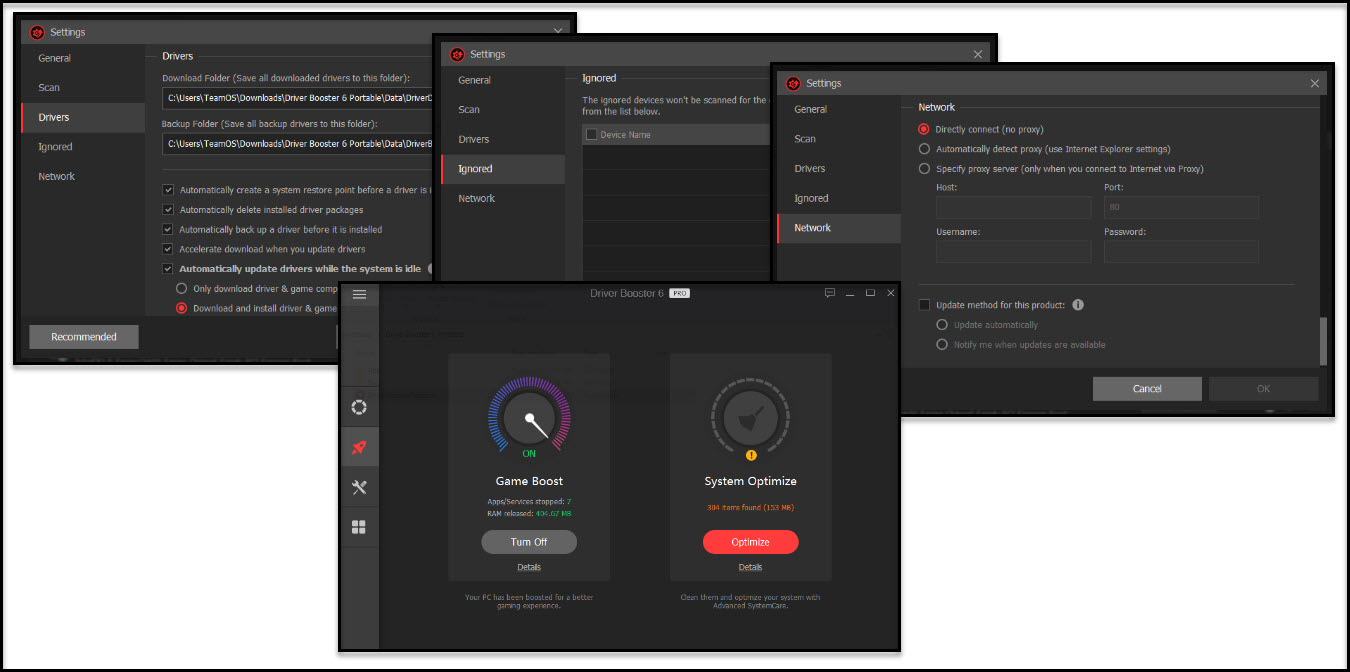
Task: Open the feedback icon in Driver Booster title bar
Action: coord(829,293)
